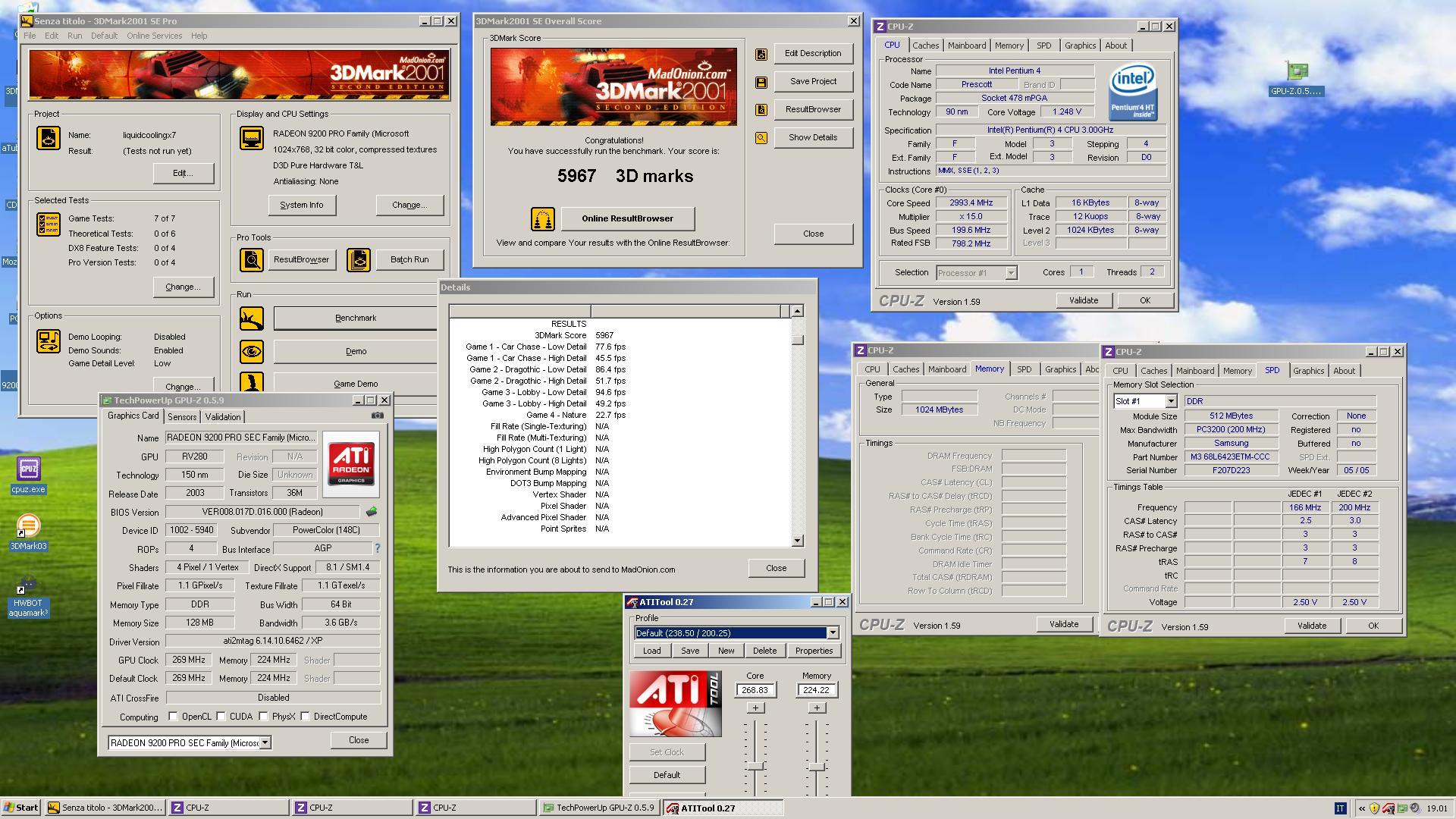Click the System Info button in 3DMark
The image size is (1456, 819).
coord(301,206)
